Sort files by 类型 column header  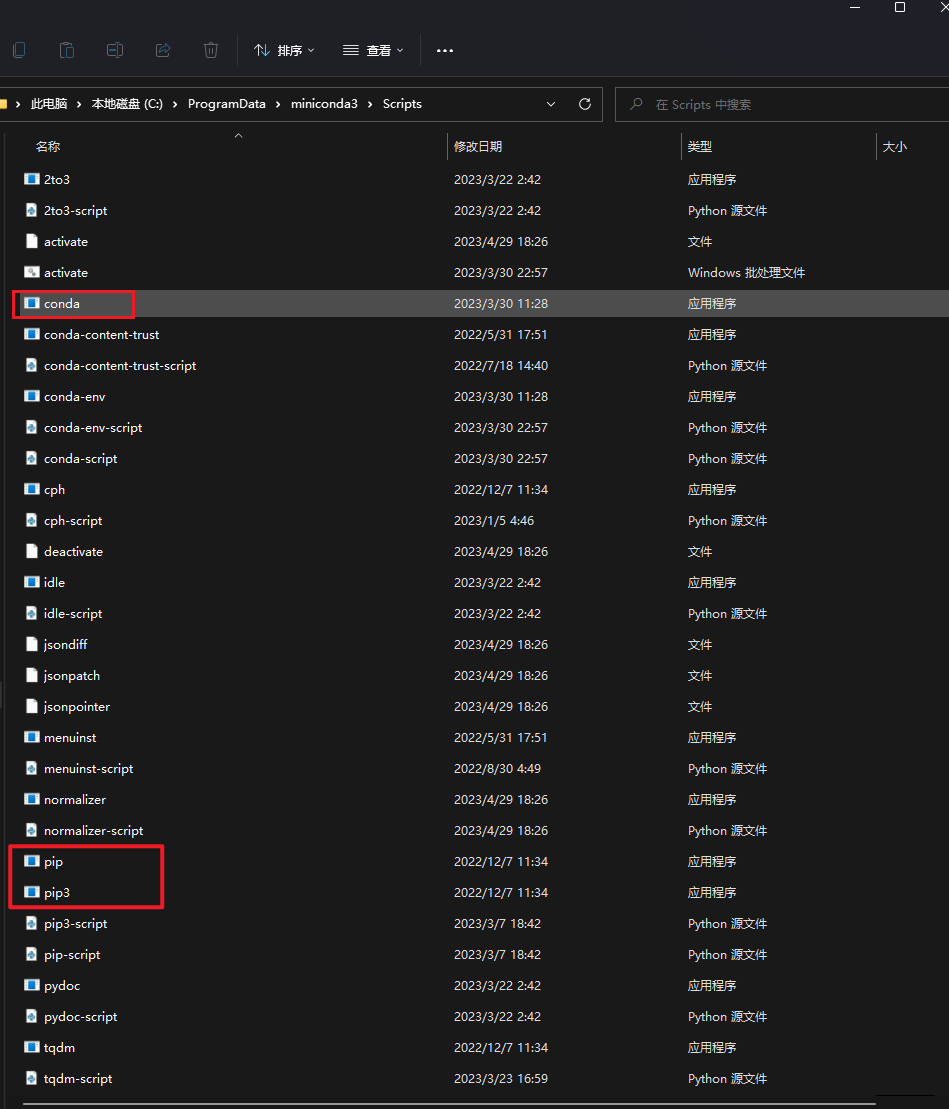coord(700,146)
